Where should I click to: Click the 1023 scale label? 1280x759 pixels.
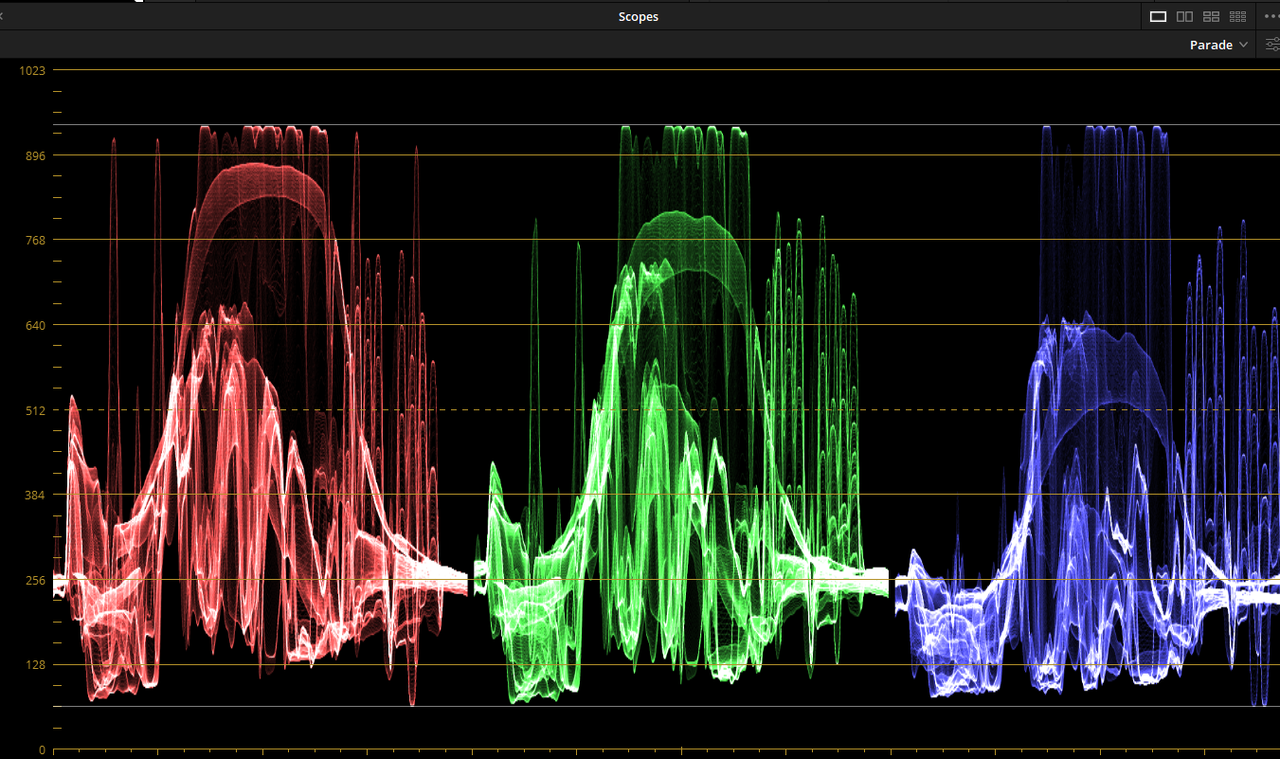pos(33,70)
